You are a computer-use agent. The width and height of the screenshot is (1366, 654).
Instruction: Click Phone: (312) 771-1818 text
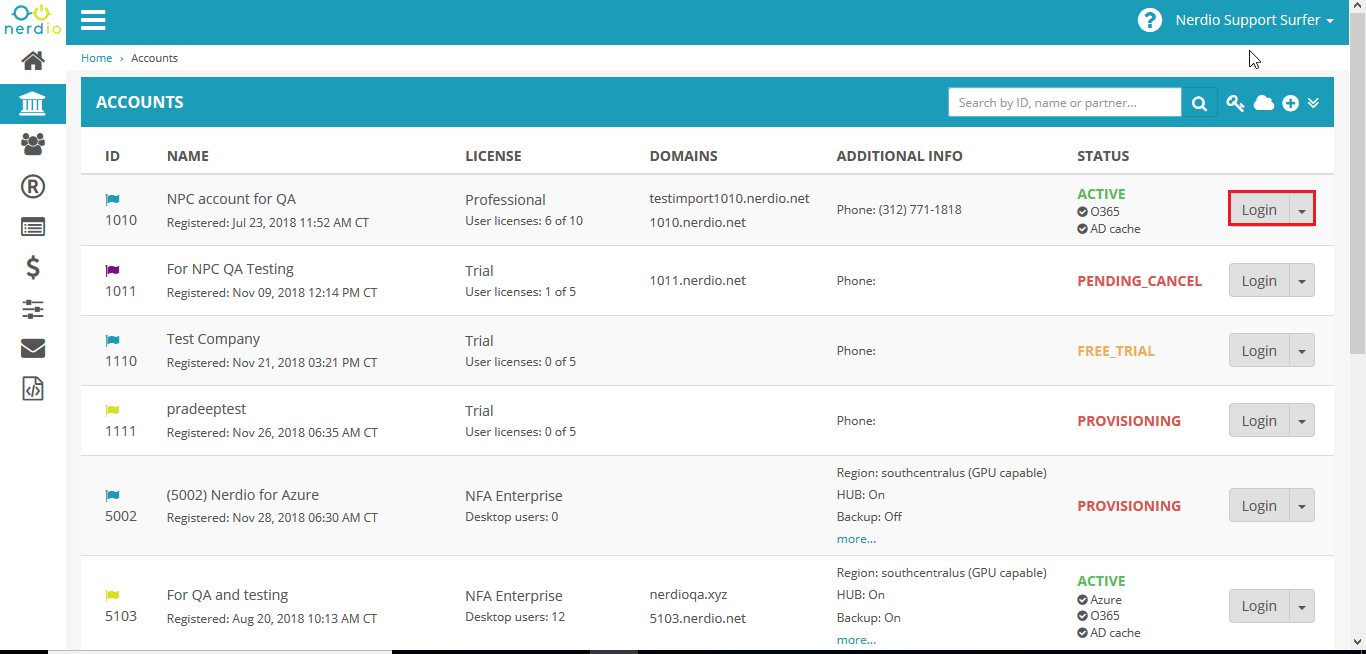click(x=899, y=210)
